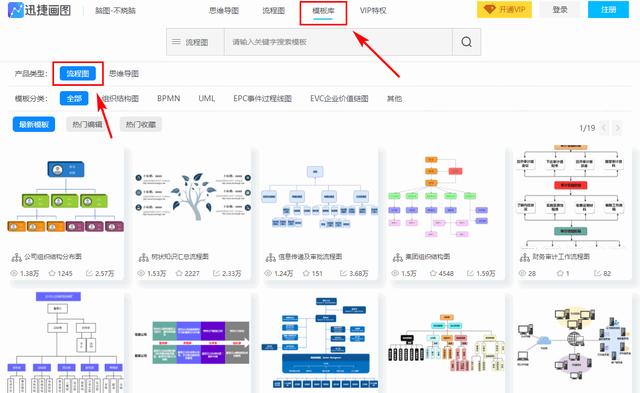Open the 公司组织结构分布图 template thumbnail

click(x=65, y=198)
